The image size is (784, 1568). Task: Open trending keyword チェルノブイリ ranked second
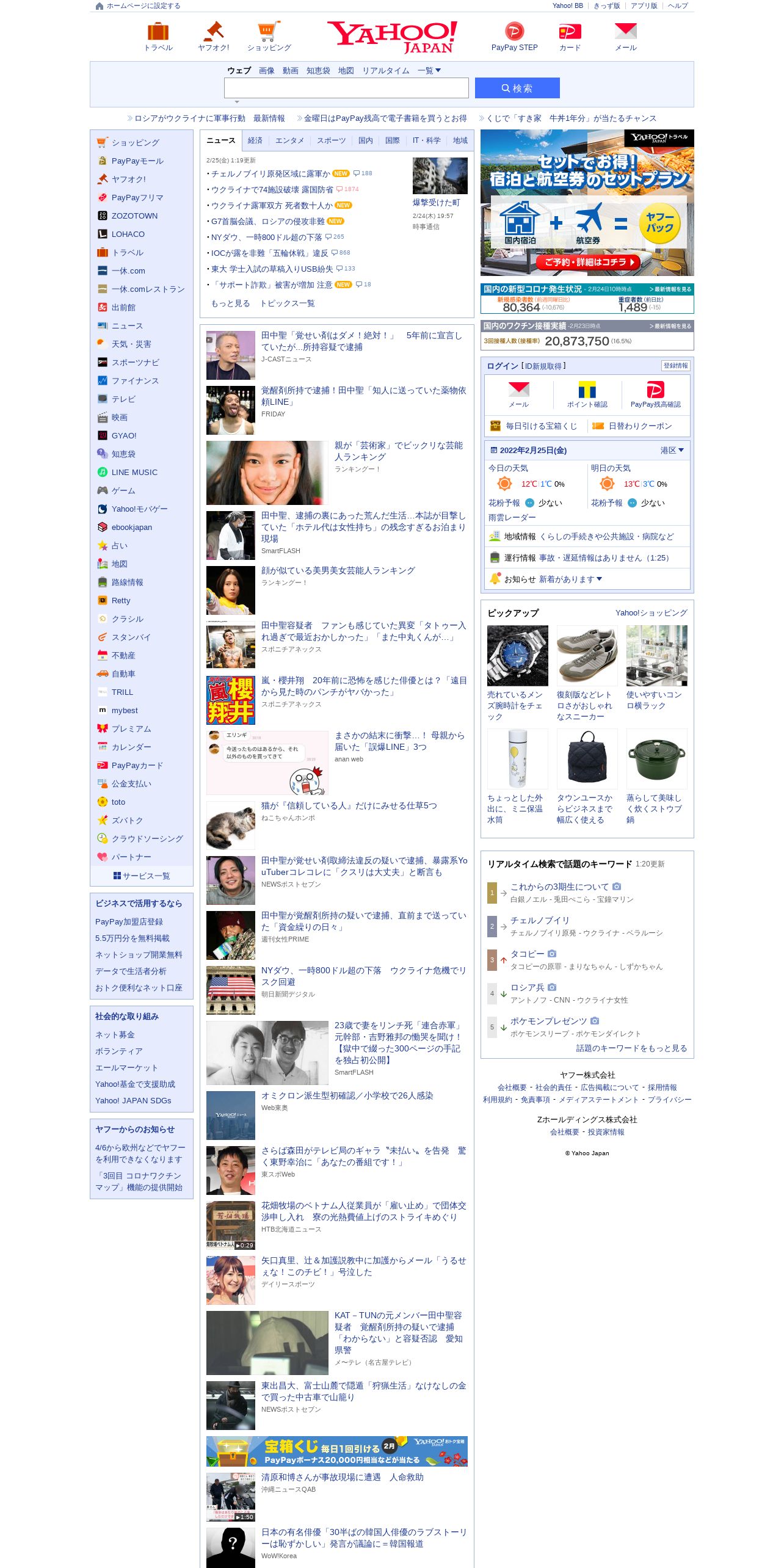click(x=540, y=920)
